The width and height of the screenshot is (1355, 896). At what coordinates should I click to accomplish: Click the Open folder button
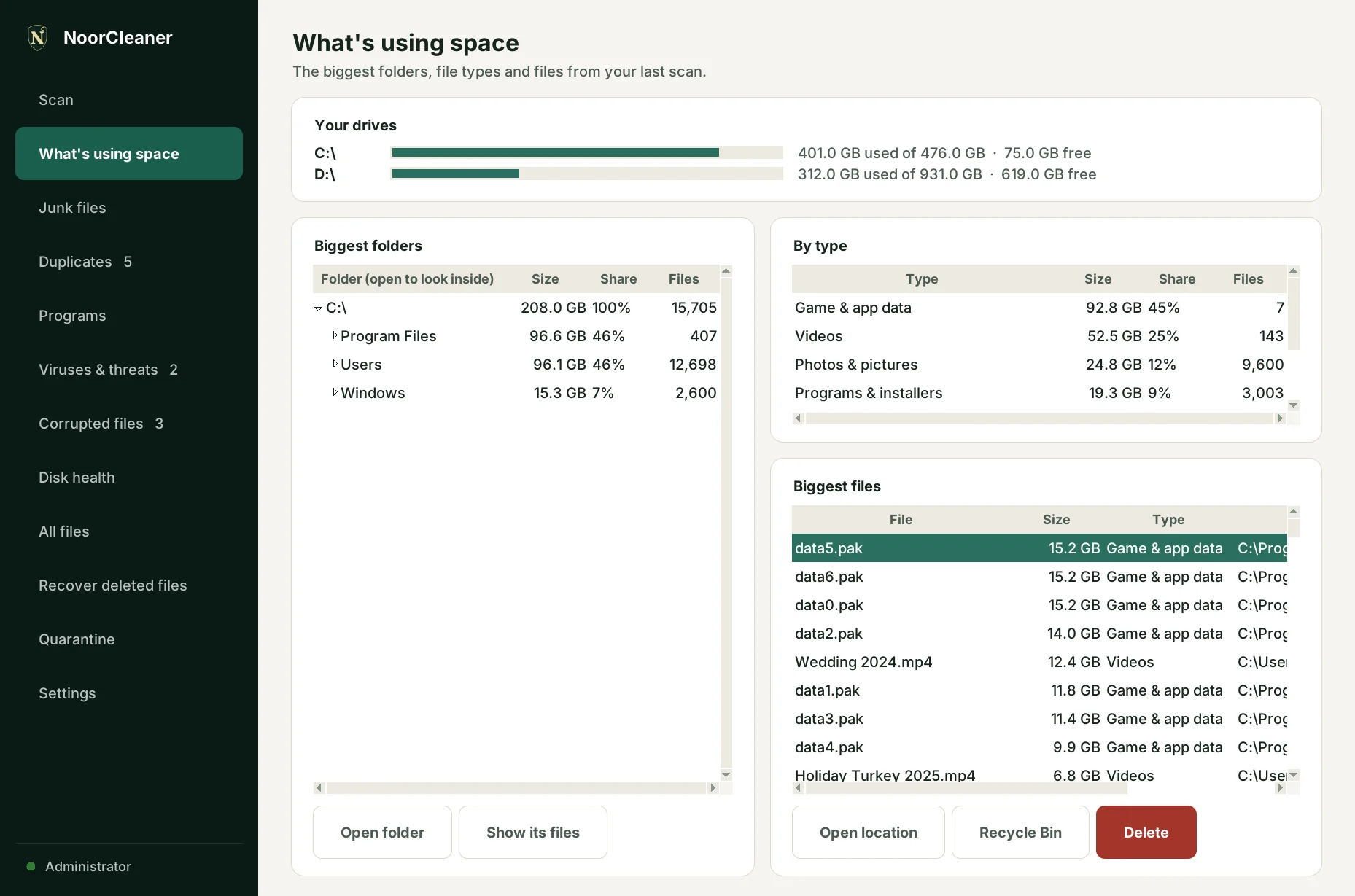click(382, 832)
